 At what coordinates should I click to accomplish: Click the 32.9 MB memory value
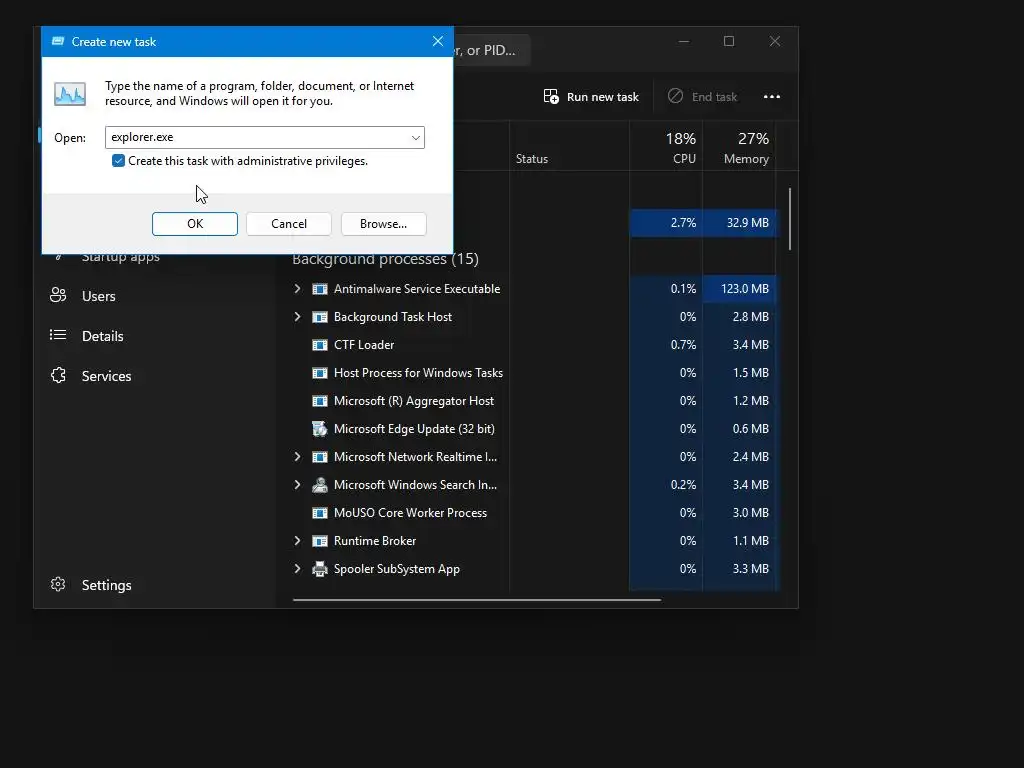coord(747,223)
